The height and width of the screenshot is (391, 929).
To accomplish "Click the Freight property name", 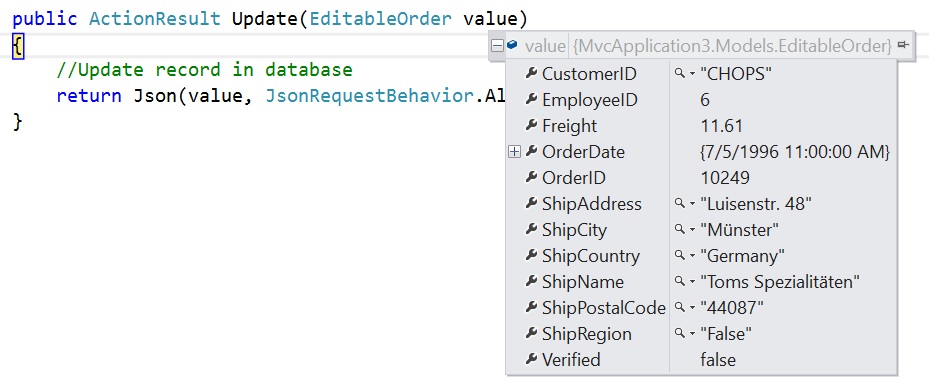I will 569,126.
